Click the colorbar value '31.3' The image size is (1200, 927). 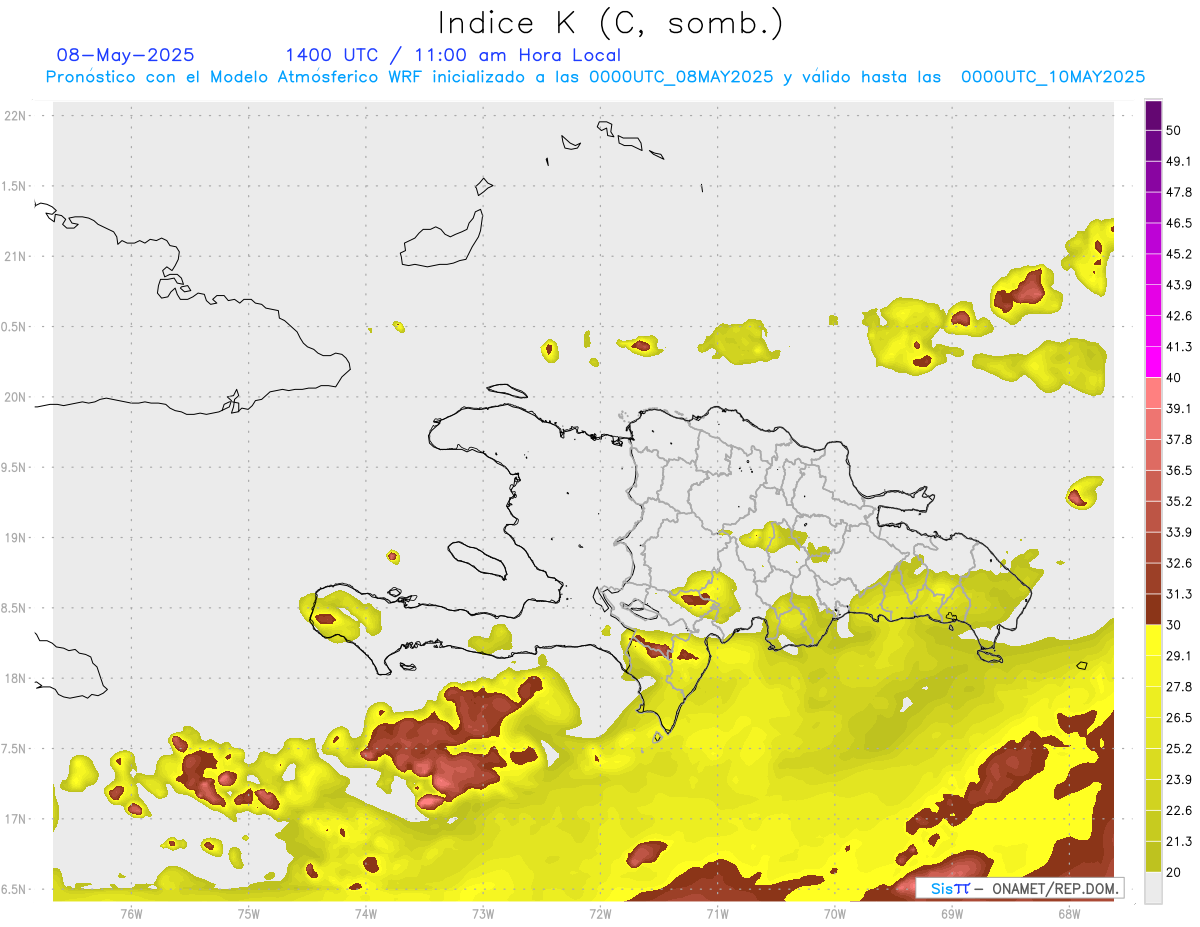click(x=1179, y=595)
